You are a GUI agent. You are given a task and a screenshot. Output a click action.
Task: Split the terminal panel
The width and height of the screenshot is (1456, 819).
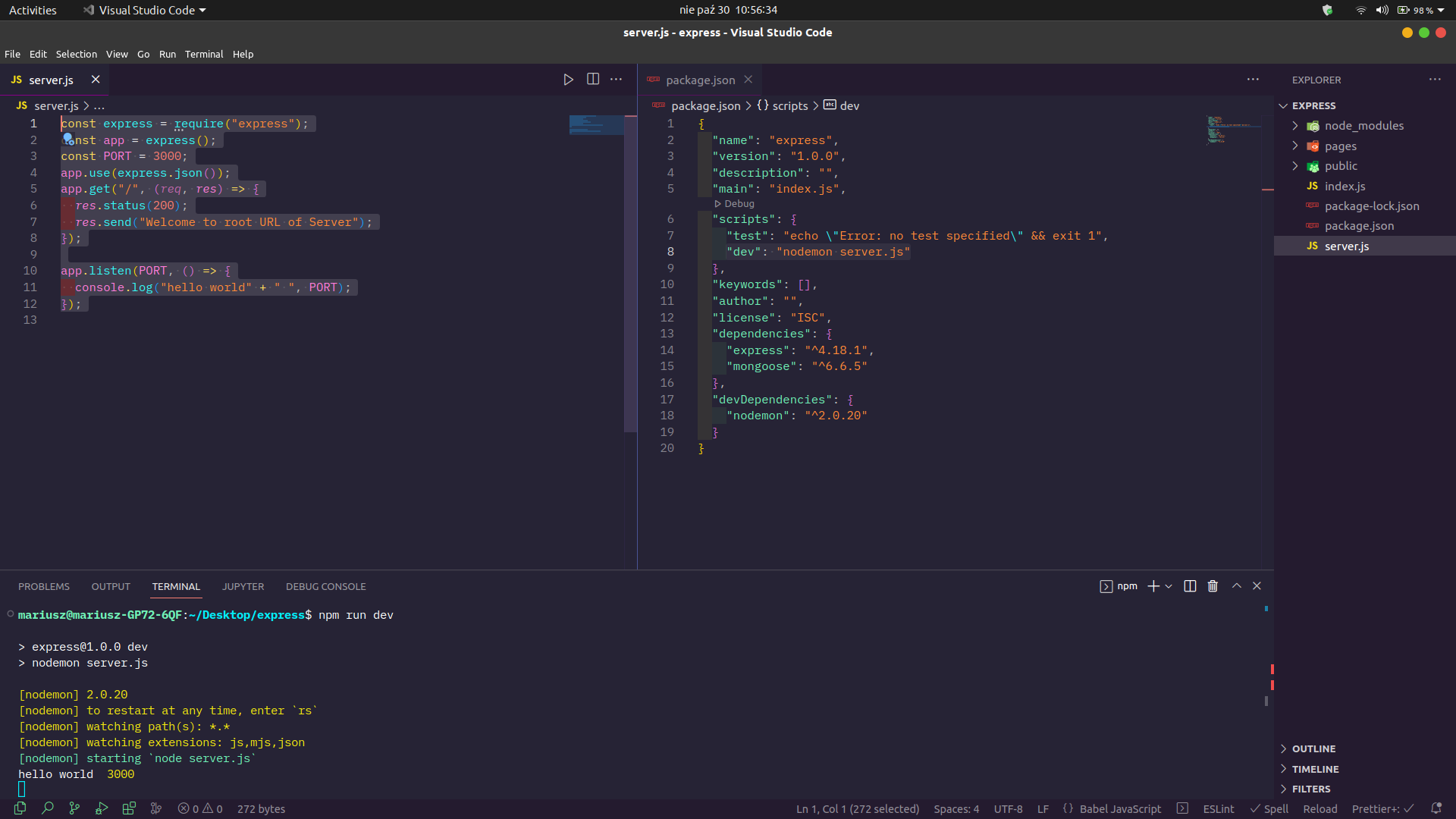click(1190, 586)
